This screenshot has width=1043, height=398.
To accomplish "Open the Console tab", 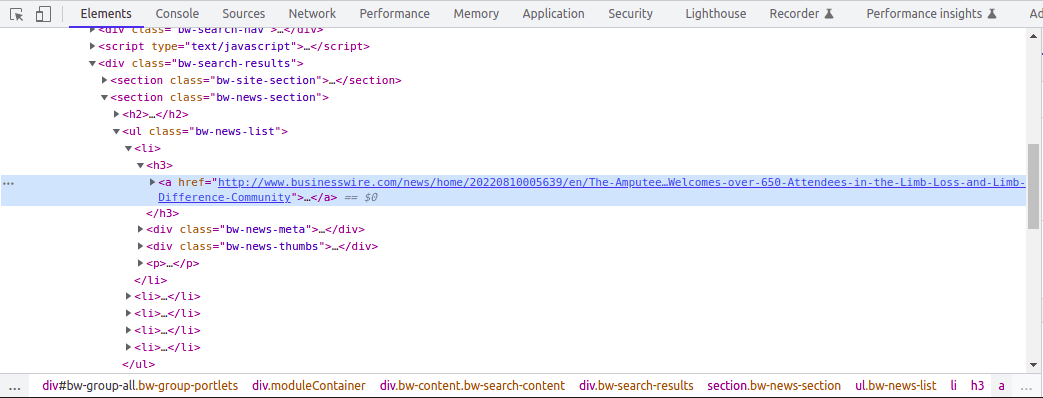I will (x=177, y=14).
